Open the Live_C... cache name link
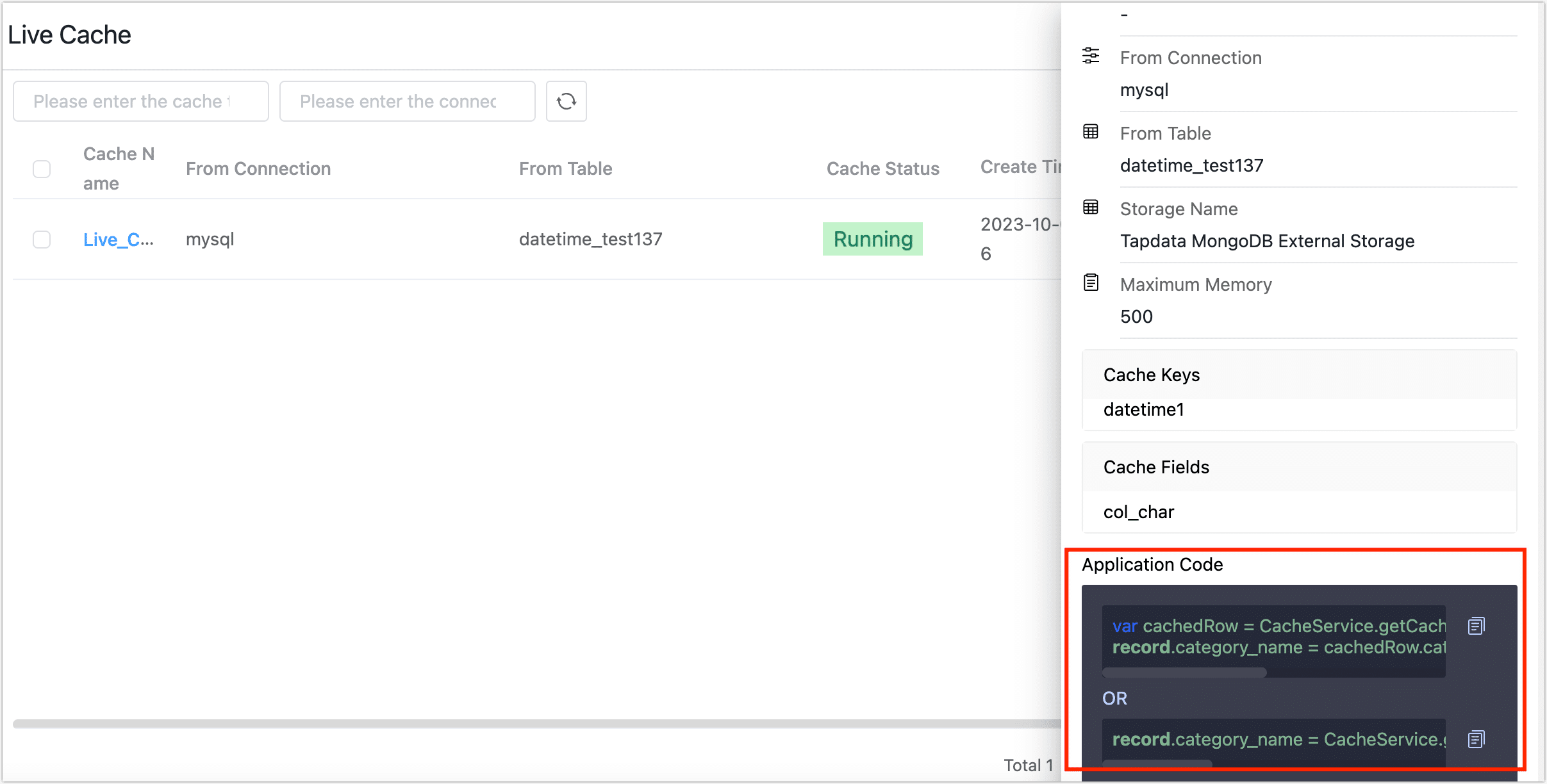1547x784 pixels. [x=118, y=240]
